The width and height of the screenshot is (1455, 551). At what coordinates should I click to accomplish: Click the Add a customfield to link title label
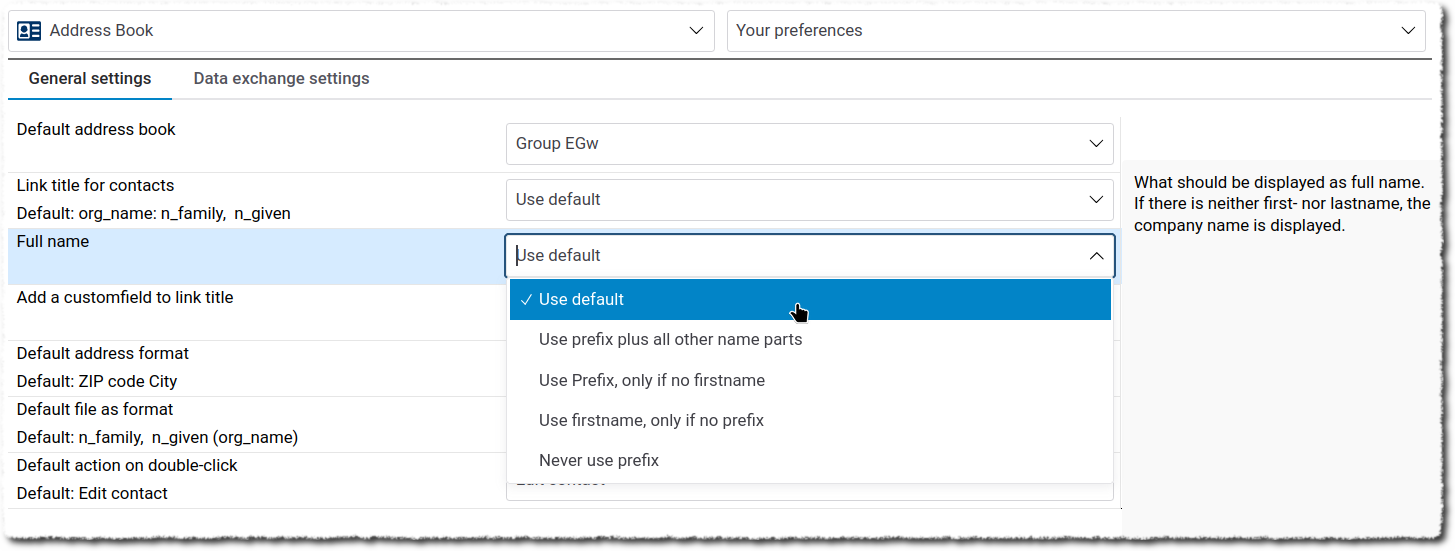tap(125, 298)
